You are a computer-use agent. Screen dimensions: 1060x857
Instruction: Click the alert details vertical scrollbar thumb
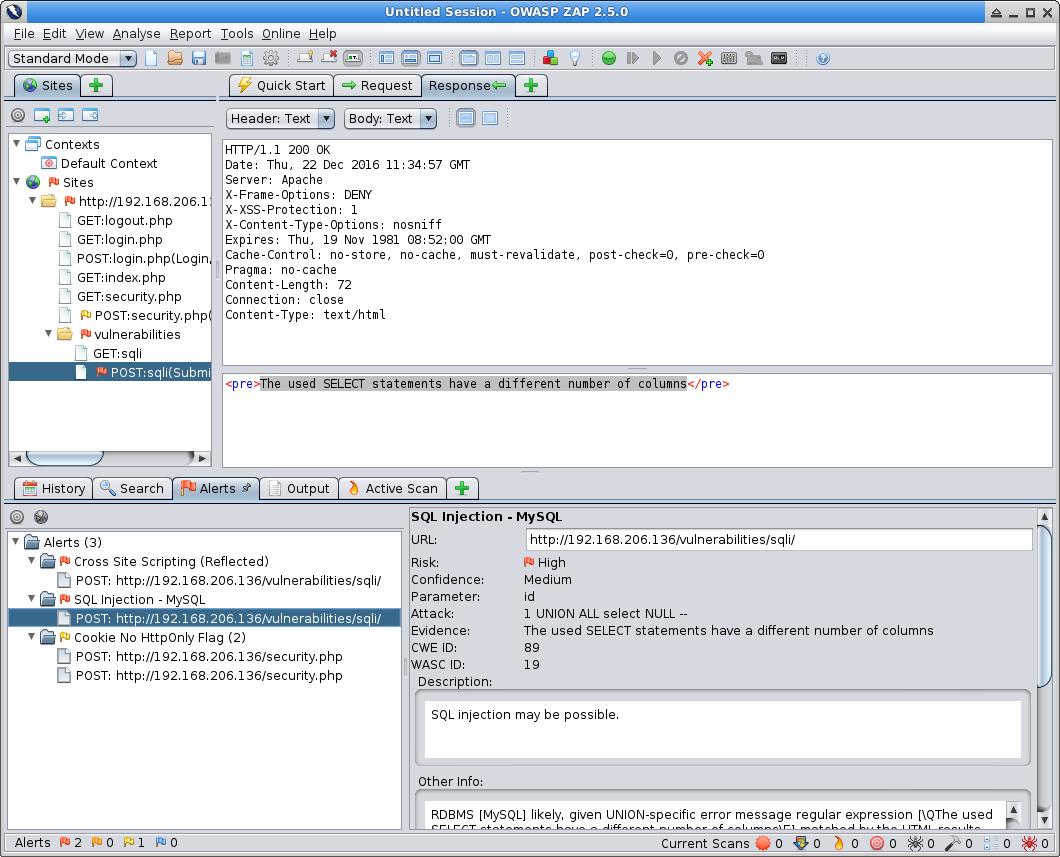pos(1044,606)
